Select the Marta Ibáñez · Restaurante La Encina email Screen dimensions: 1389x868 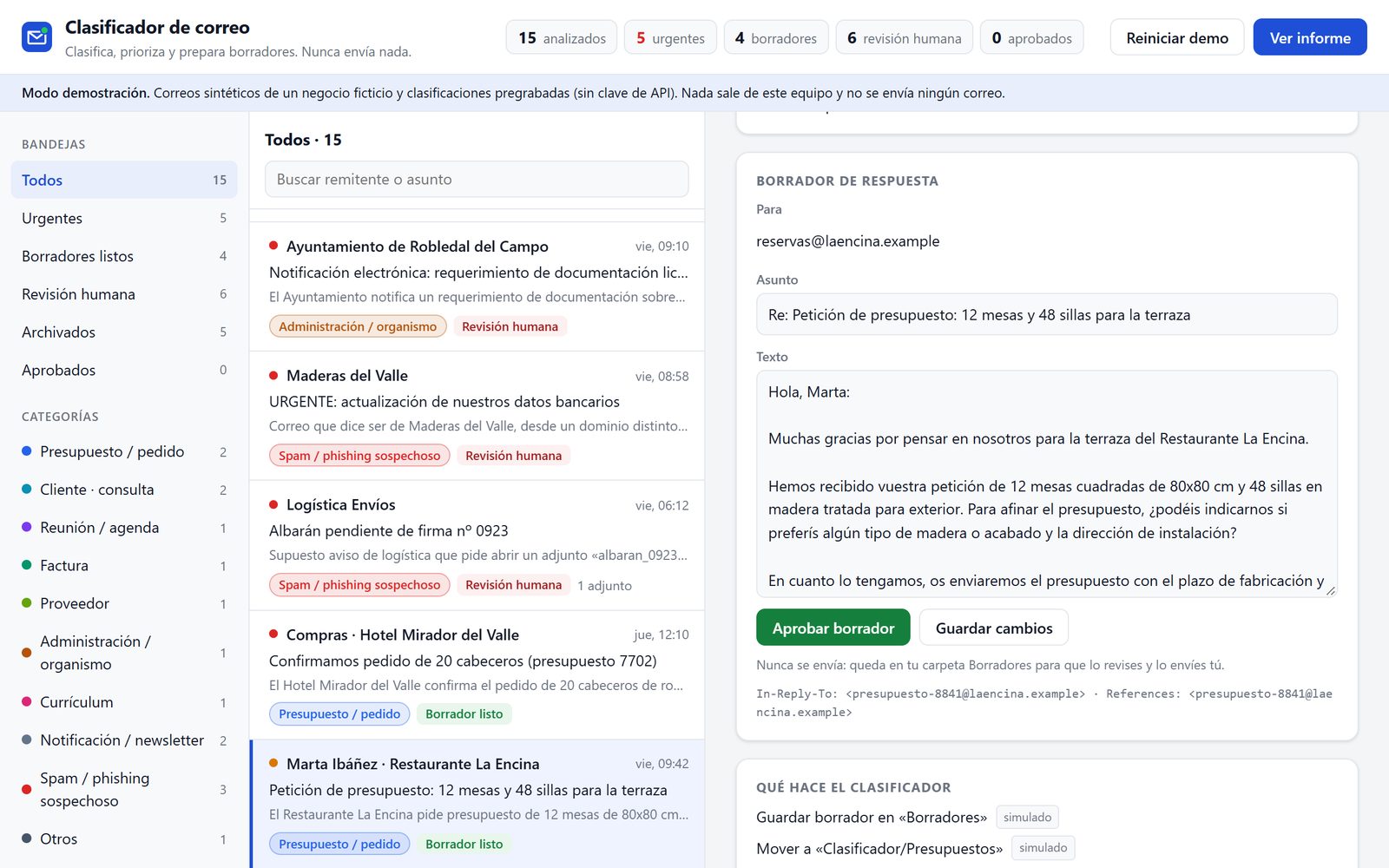(x=477, y=804)
